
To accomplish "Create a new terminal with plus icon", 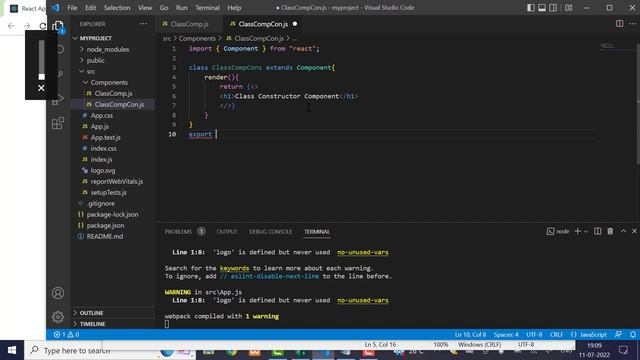I will [578, 231].
